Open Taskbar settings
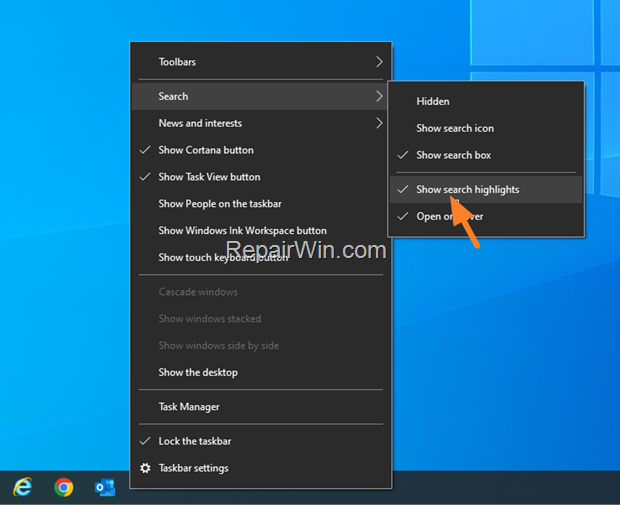 (261, 468)
